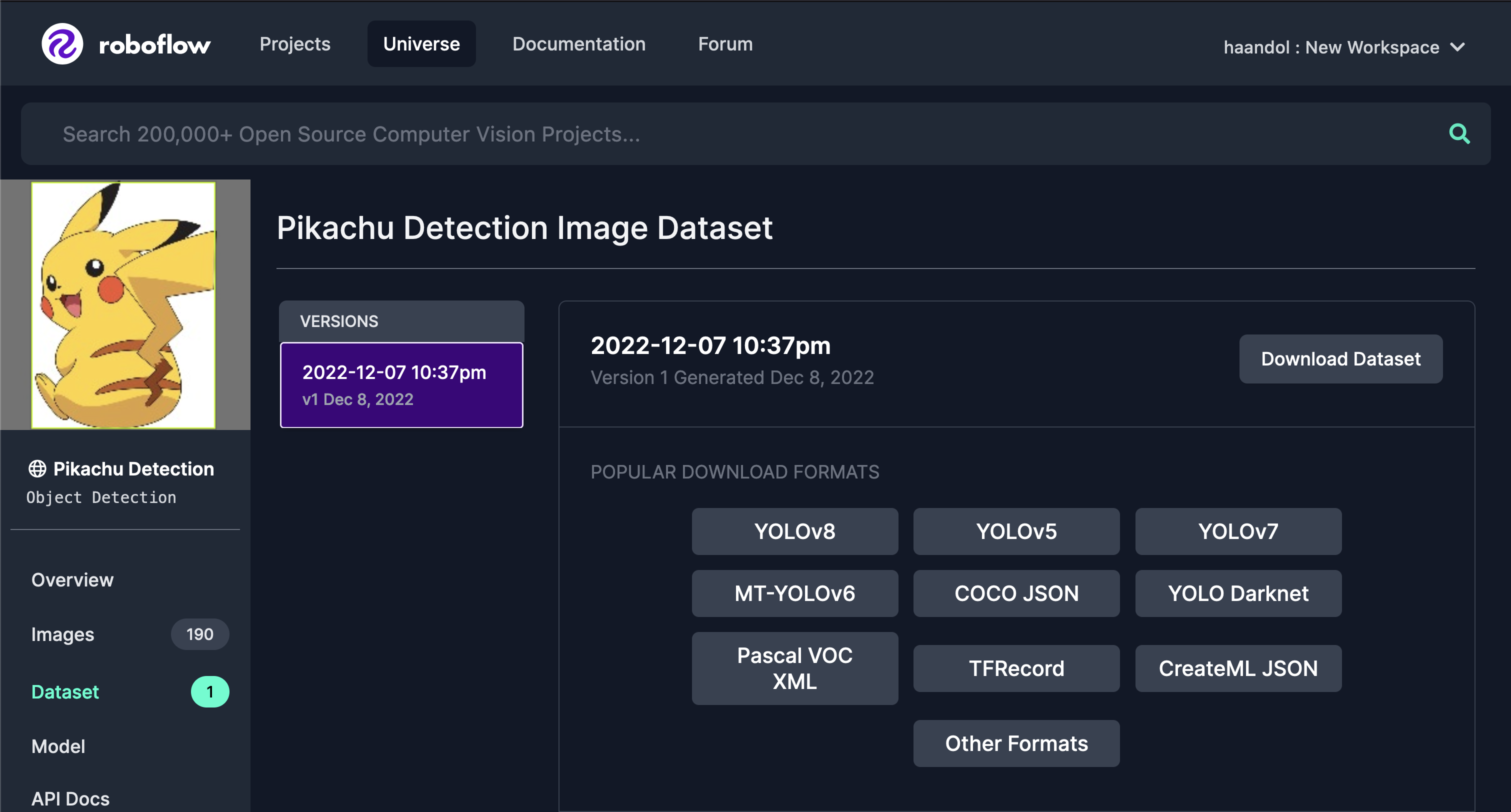1511x812 pixels.
Task: Focus the Universe project search field
Action: click(x=755, y=134)
